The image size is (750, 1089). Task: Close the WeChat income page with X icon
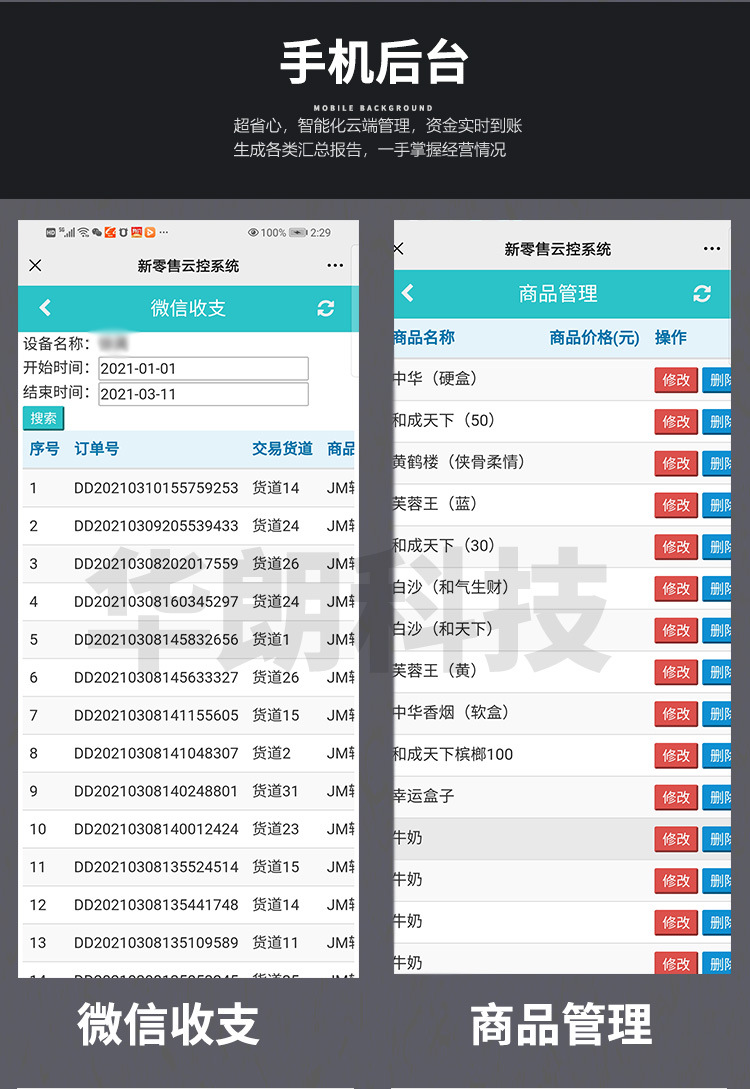pos(35,265)
